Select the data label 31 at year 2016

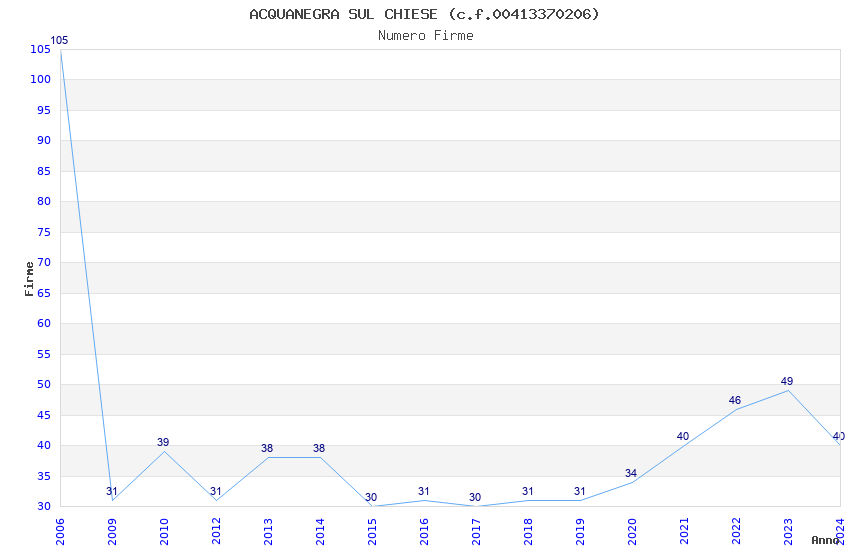click(x=424, y=491)
